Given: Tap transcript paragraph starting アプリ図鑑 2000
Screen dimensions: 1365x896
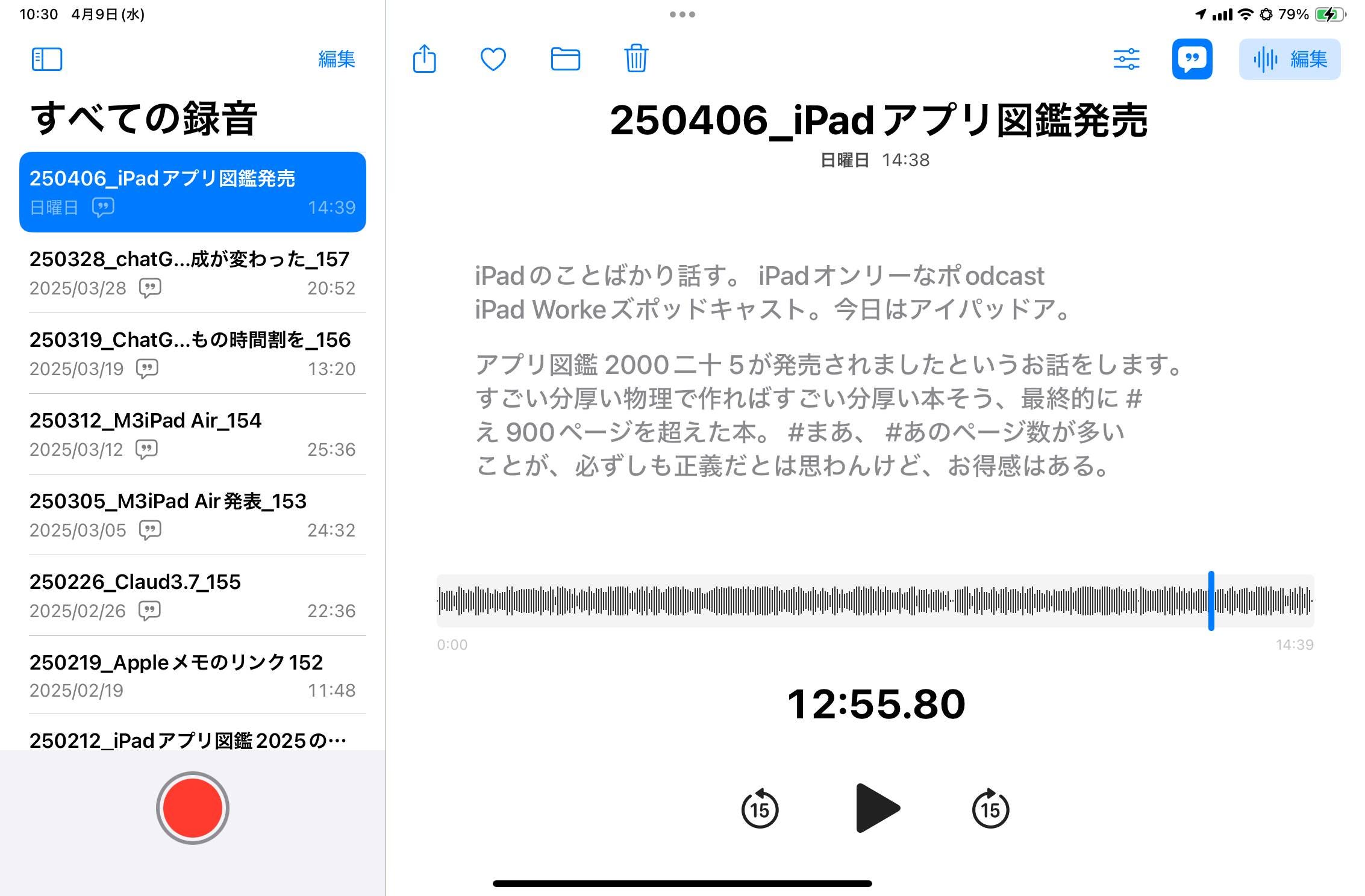Looking at the screenshot, I should (x=830, y=415).
